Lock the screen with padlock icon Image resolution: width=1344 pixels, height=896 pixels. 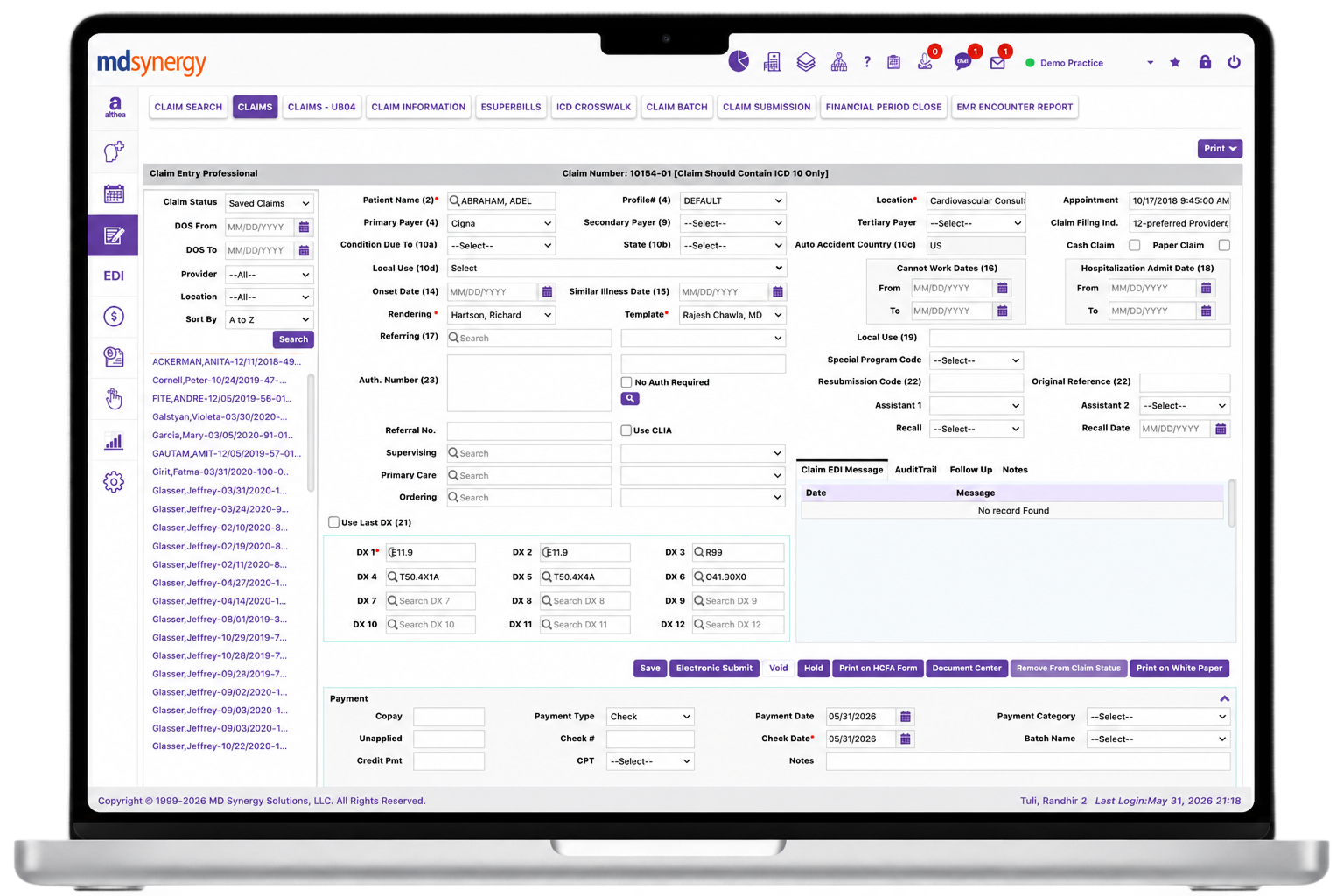tap(1205, 61)
